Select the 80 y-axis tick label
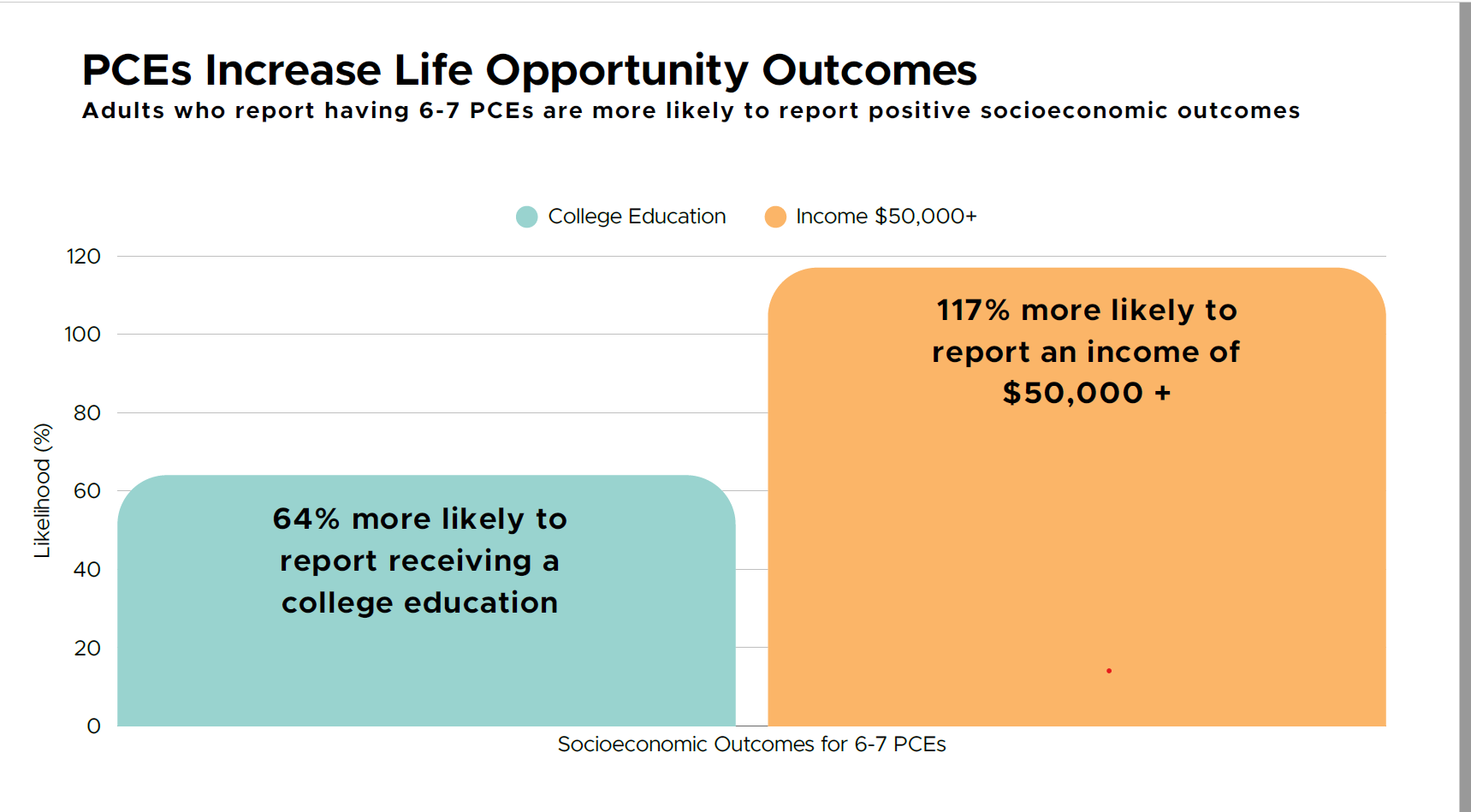 pos(87,413)
